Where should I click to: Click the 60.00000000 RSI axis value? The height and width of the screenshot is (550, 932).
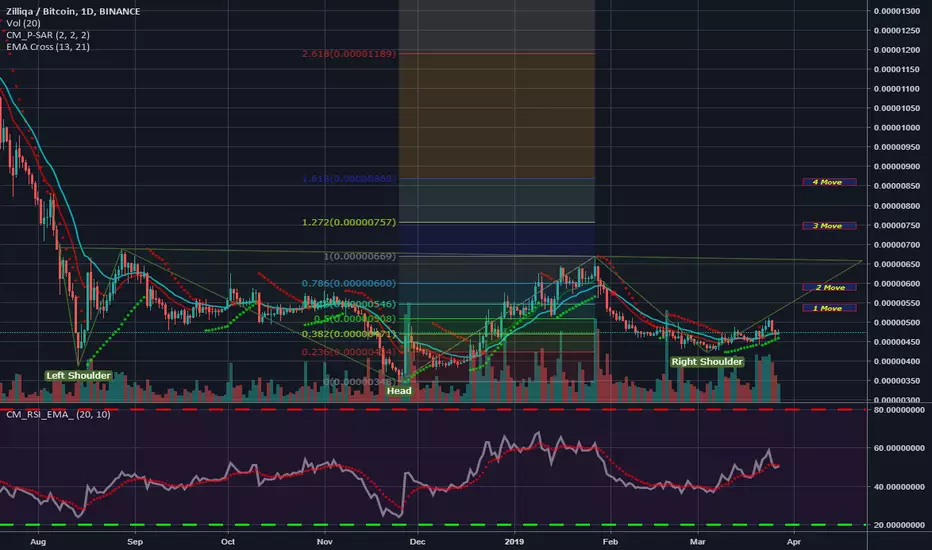[899, 448]
